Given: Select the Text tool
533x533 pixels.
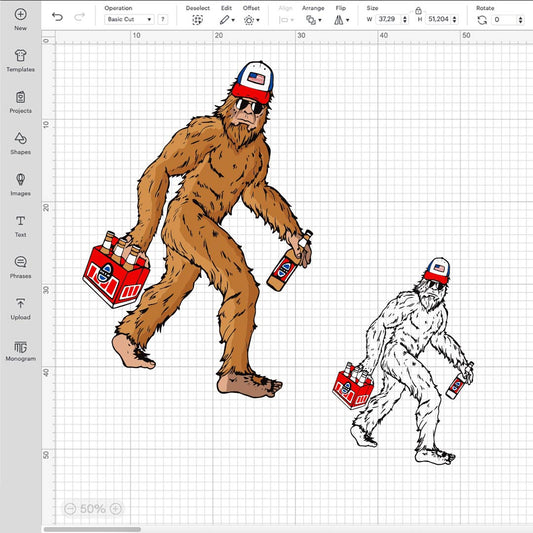Looking at the screenshot, I should point(20,226).
